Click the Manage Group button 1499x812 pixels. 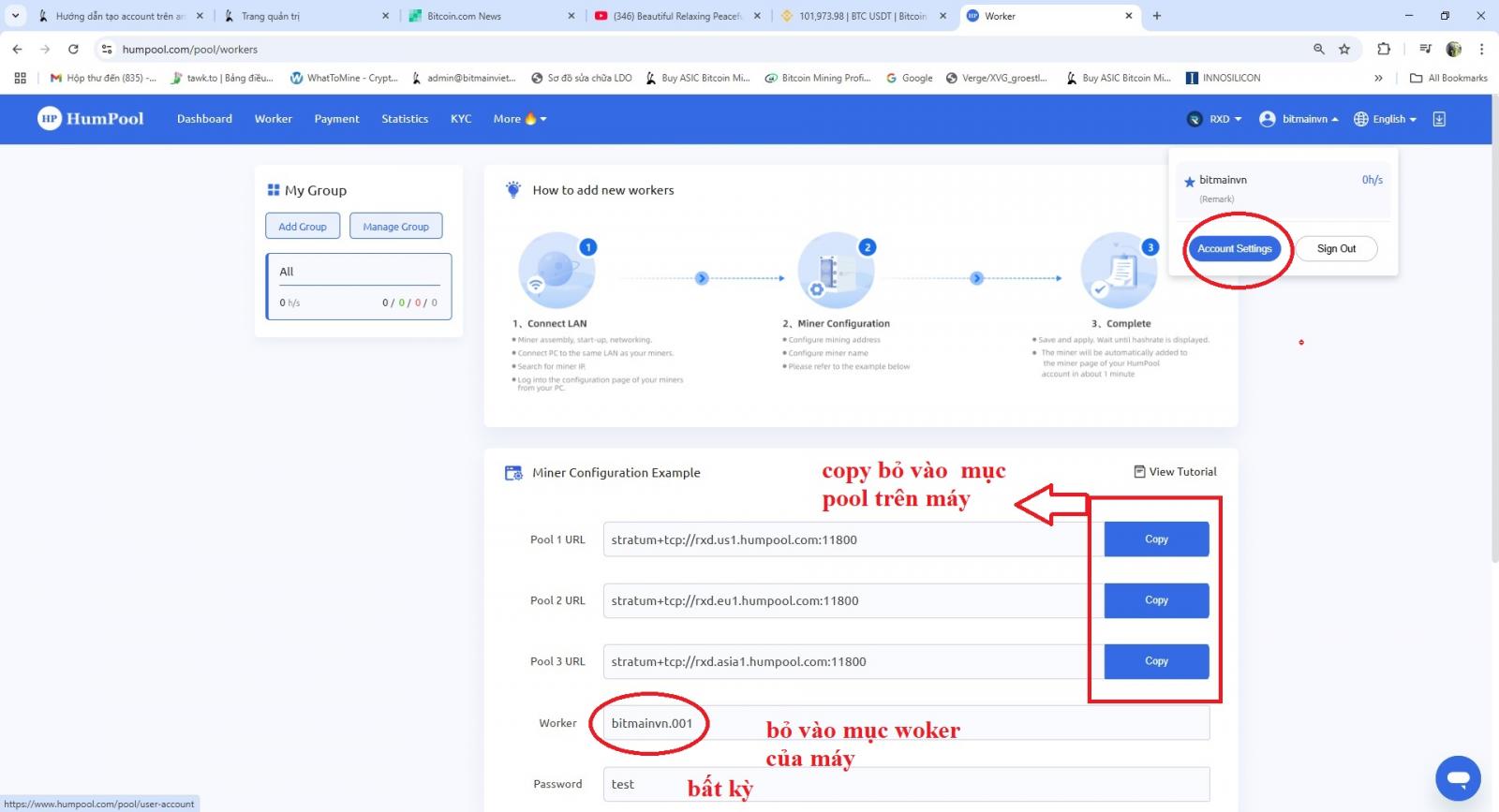click(396, 227)
